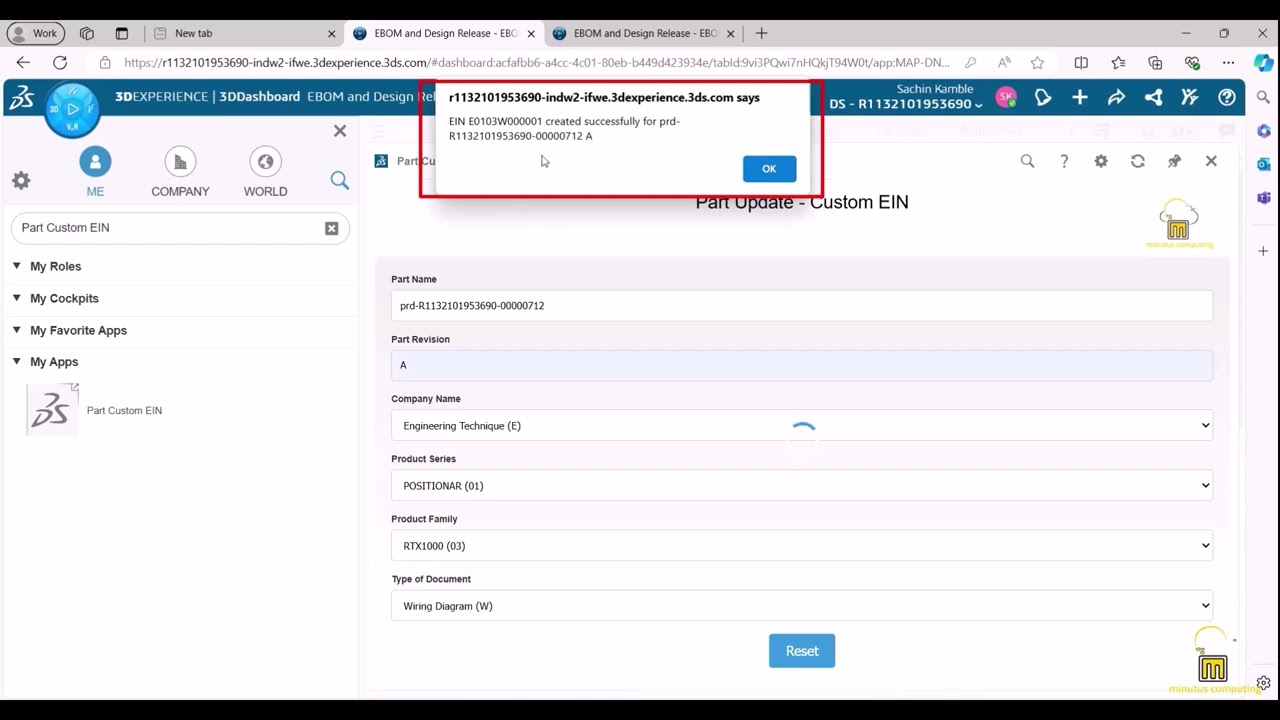The height and width of the screenshot is (720, 1280).
Task: Open the 3DEXPERIENCE help icon
Action: pos(1227,97)
